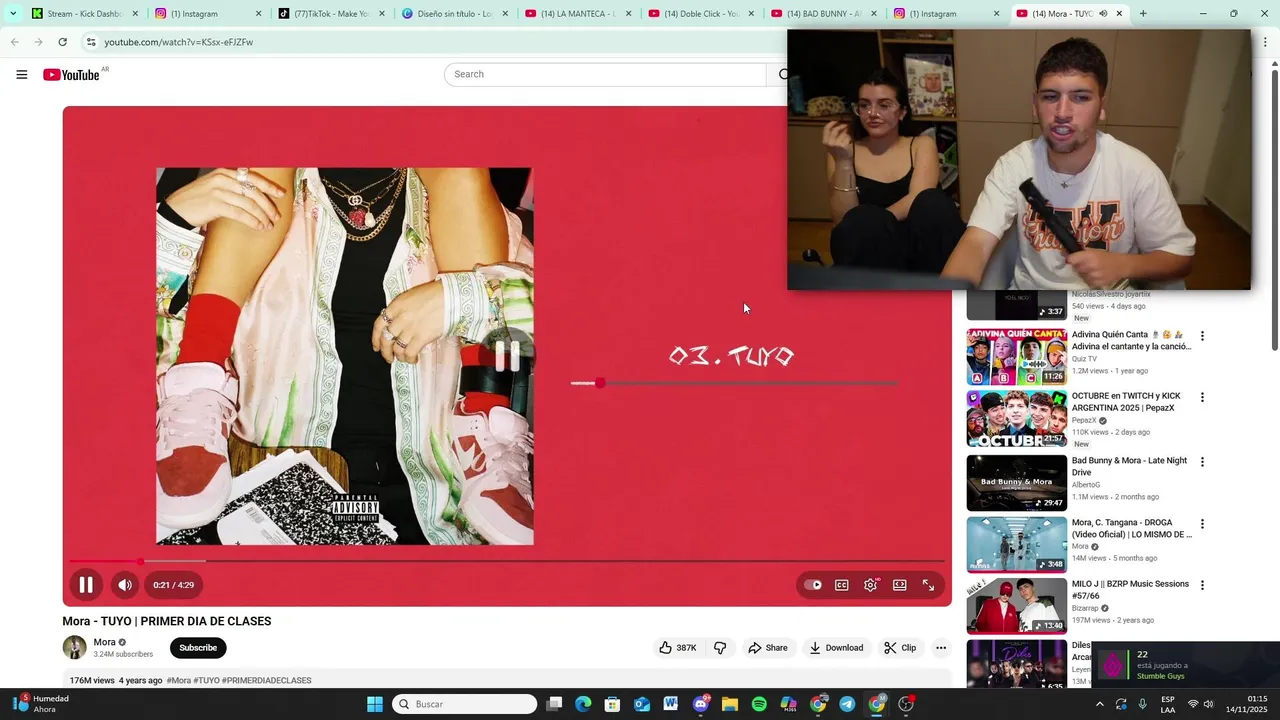Show hidden system tray icons chevron
Viewport: 1280px width, 720px height.
click(x=1100, y=704)
